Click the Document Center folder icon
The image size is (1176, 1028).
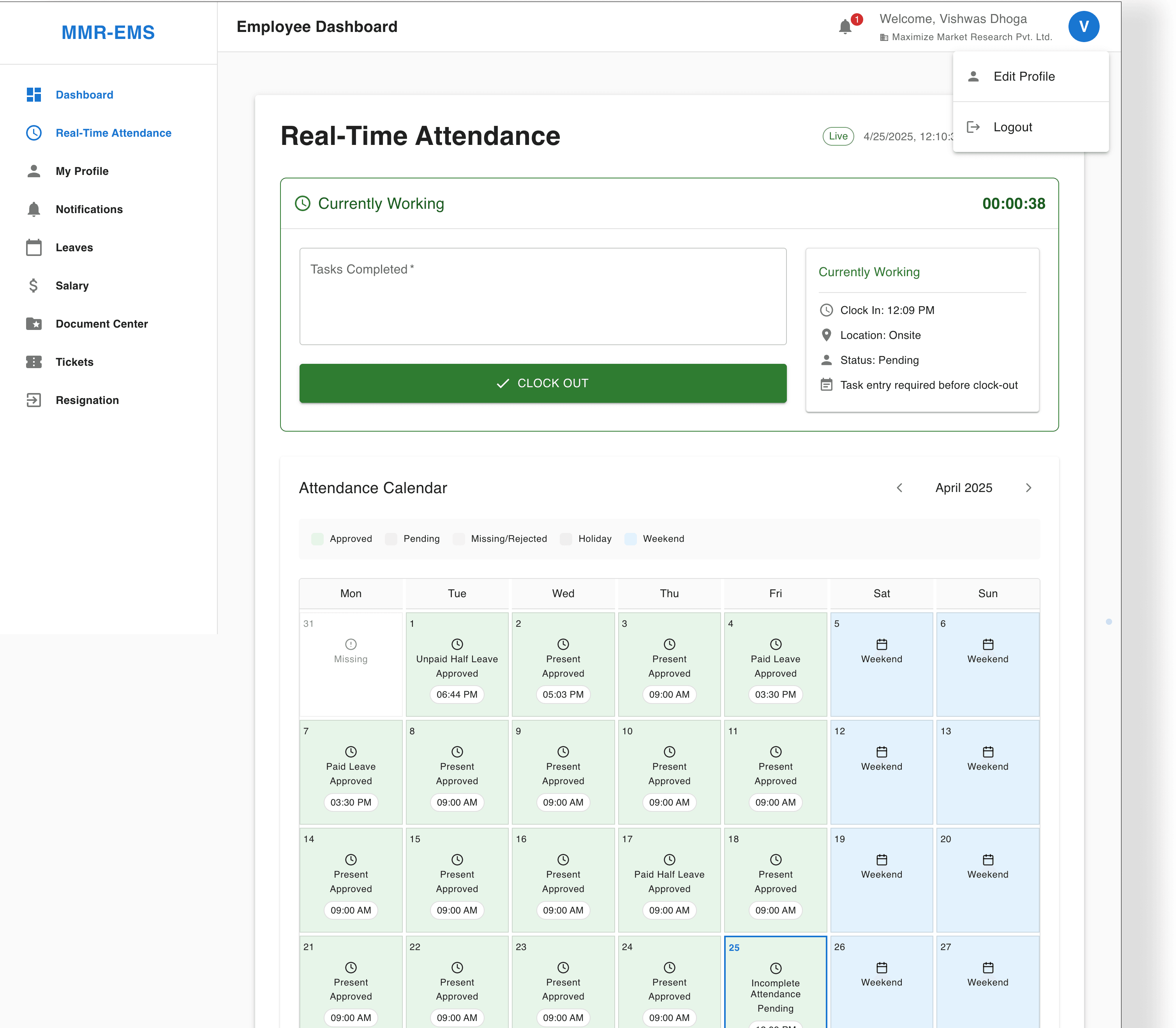pyautogui.click(x=34, y=324)
